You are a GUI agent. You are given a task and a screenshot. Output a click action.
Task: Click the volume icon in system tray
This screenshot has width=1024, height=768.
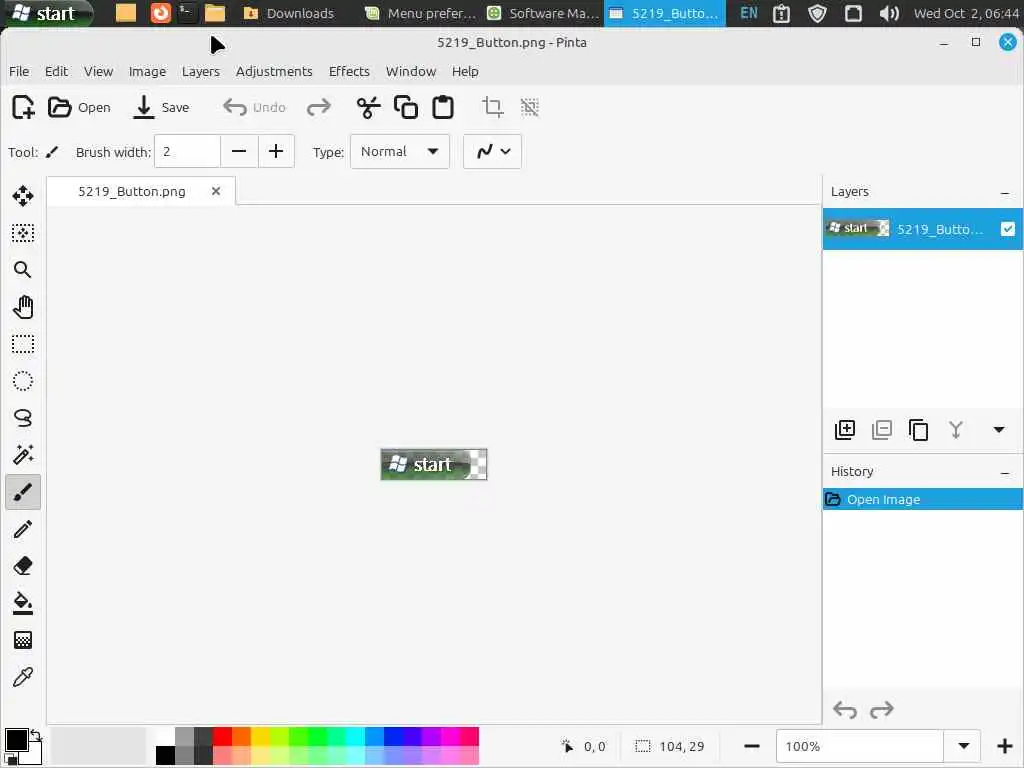point(889,13)
